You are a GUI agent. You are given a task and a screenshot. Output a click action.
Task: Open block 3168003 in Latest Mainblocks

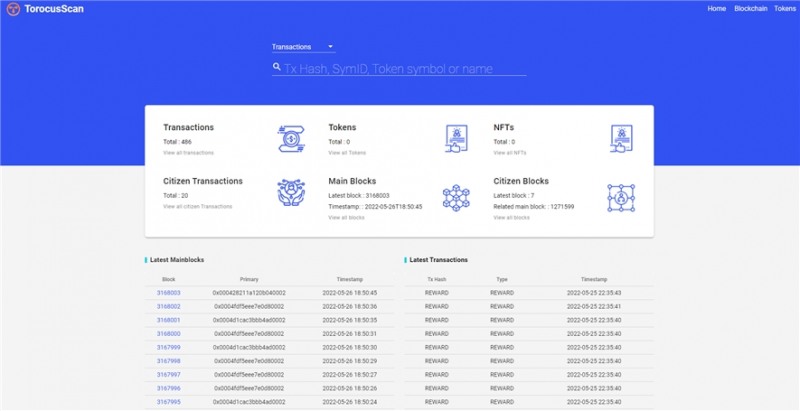168,292
